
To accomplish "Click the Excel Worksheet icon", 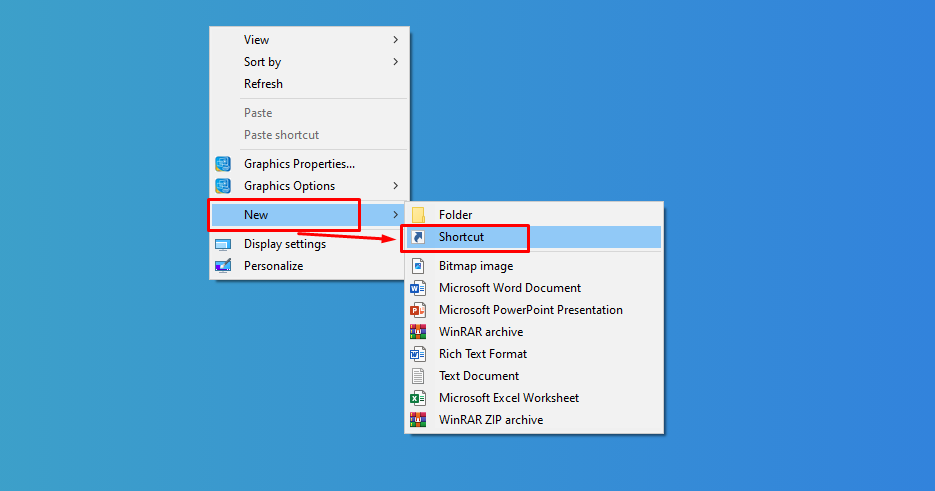I will click(418, 398).
